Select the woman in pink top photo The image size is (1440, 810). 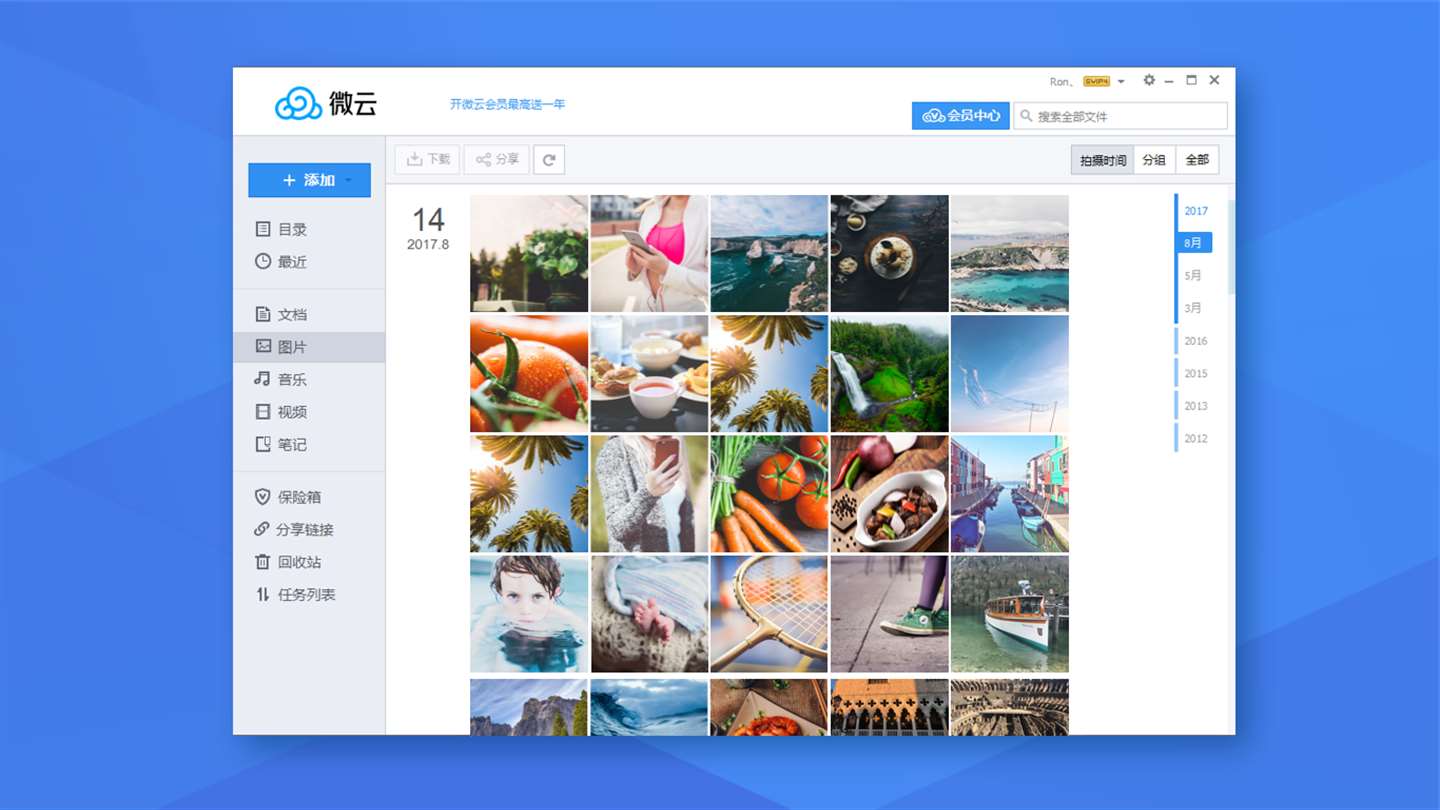pos(649,253)
